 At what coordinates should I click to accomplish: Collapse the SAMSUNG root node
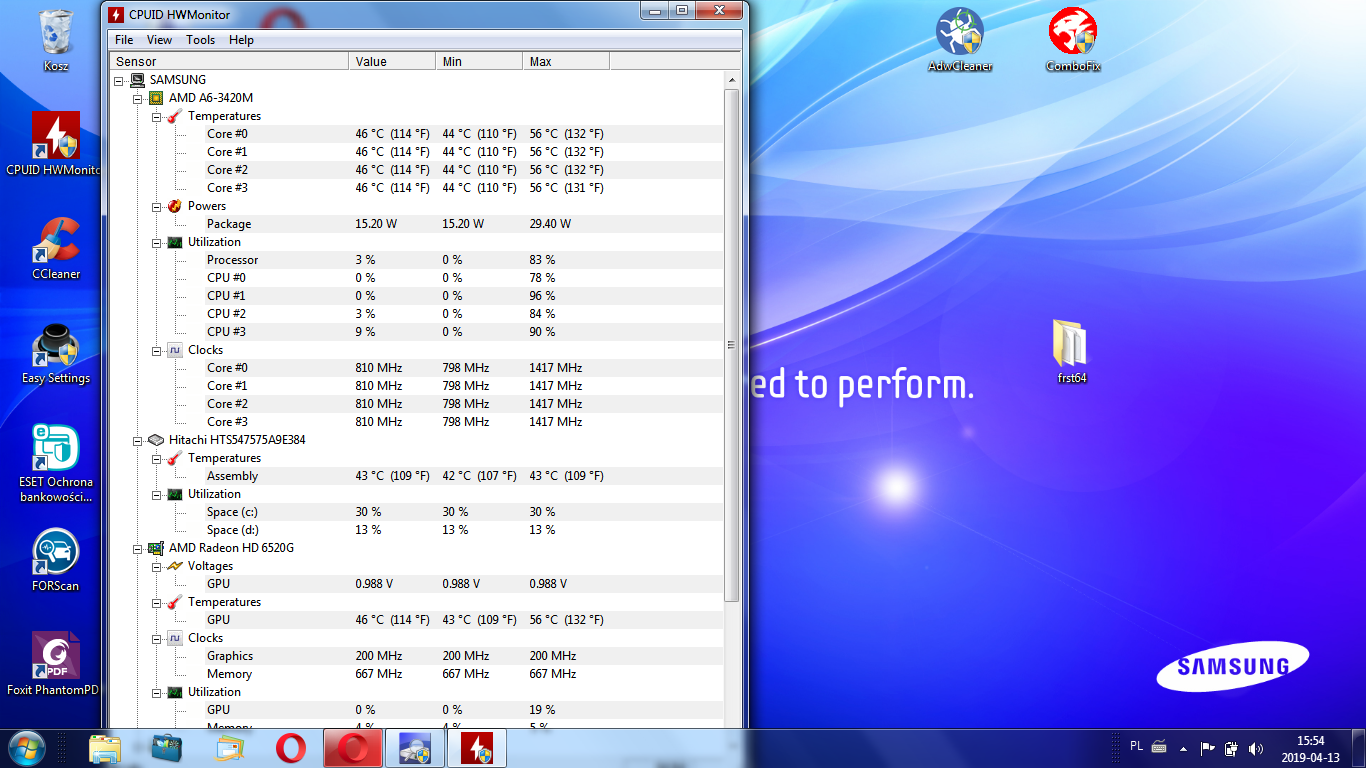(120, 80)
